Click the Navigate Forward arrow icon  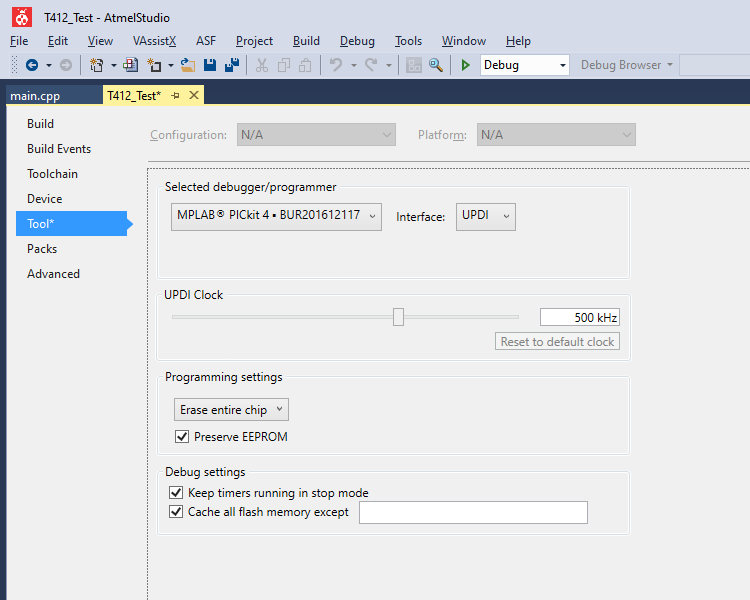tap(66, 65)
